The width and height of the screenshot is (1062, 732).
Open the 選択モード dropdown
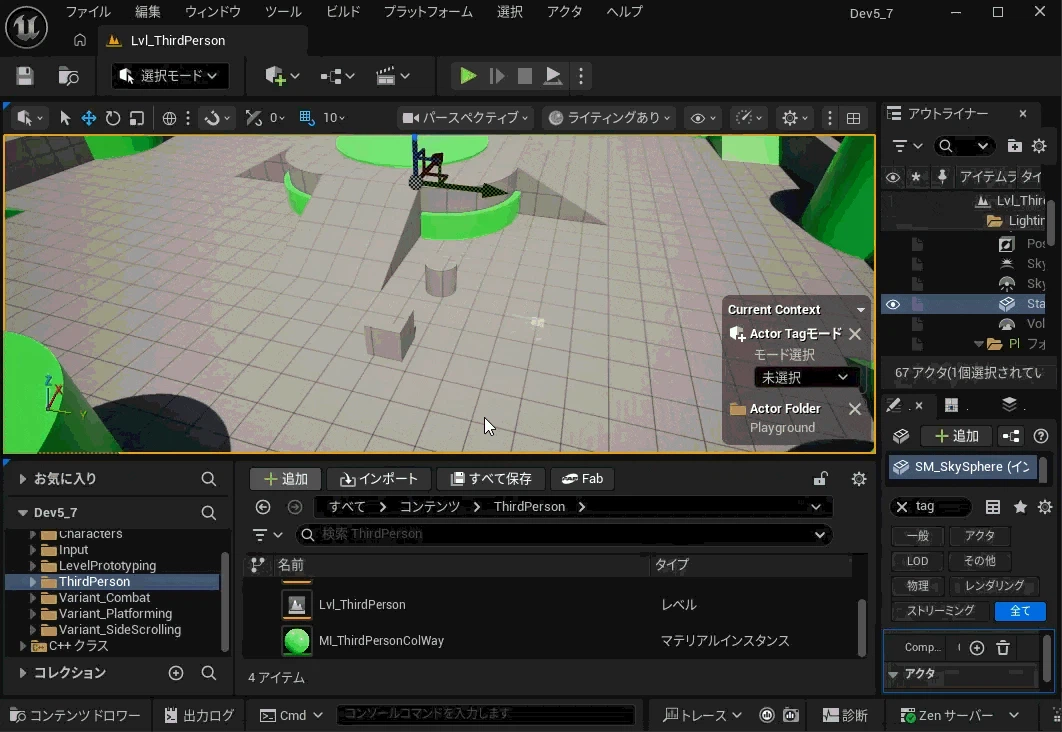169,76
